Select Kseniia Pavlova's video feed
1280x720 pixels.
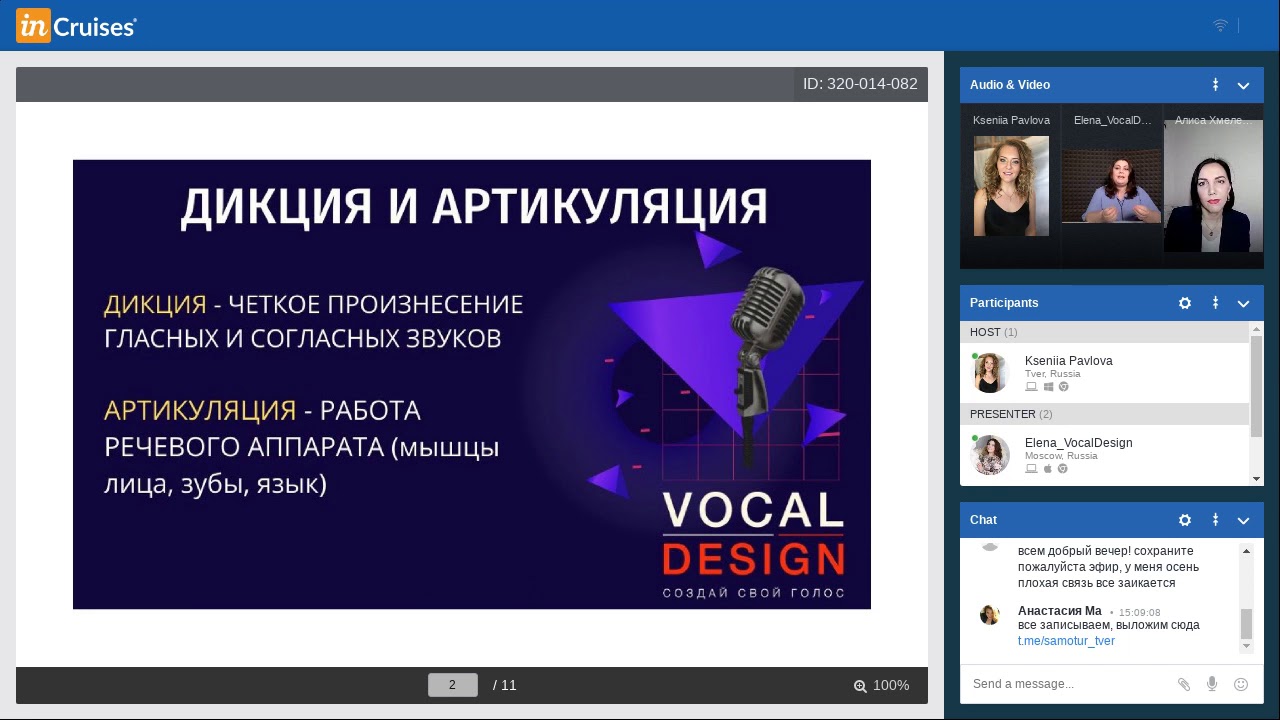pyautogui.click(x=1011, y=186)
